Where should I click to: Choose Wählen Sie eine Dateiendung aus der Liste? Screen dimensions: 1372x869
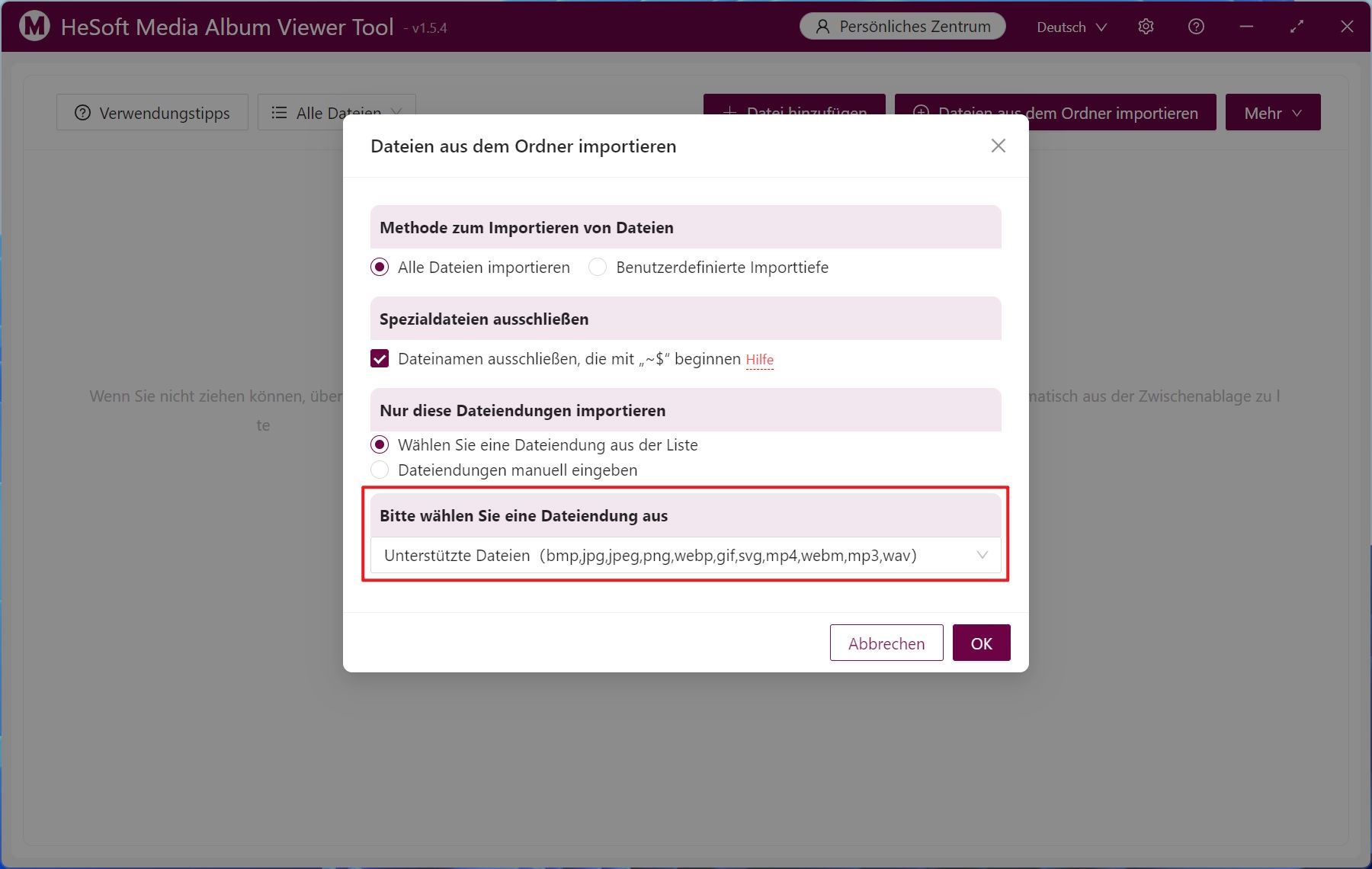coord(380,445)
